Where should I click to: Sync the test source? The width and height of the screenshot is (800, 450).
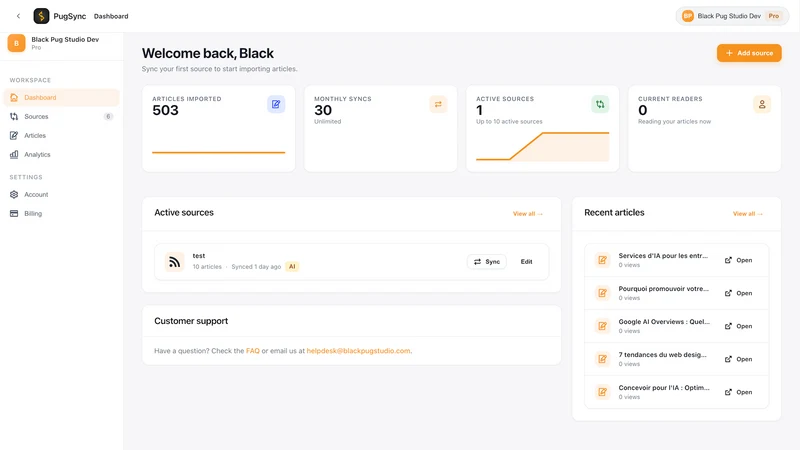pos(487,262)
